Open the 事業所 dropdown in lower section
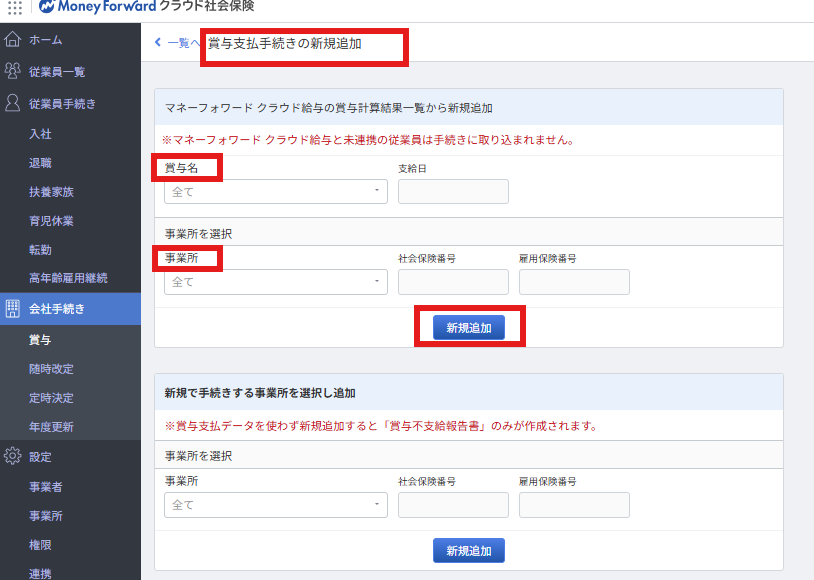The image size is (814, 580). (275, 505)
